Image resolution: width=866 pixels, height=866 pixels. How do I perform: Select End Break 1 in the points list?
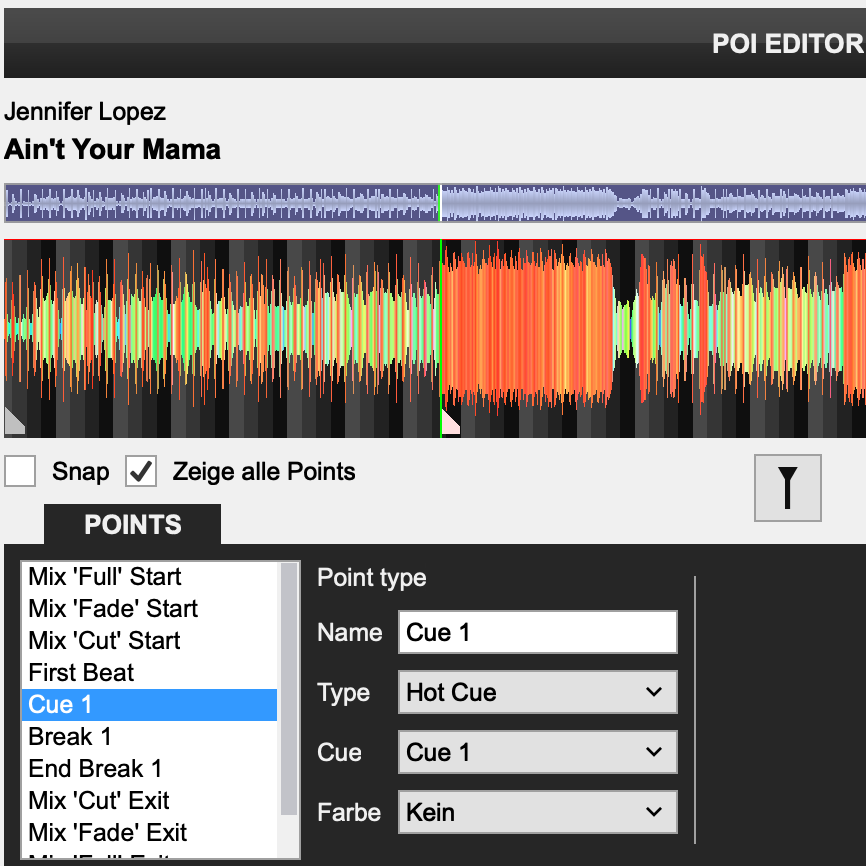[149, 769]
